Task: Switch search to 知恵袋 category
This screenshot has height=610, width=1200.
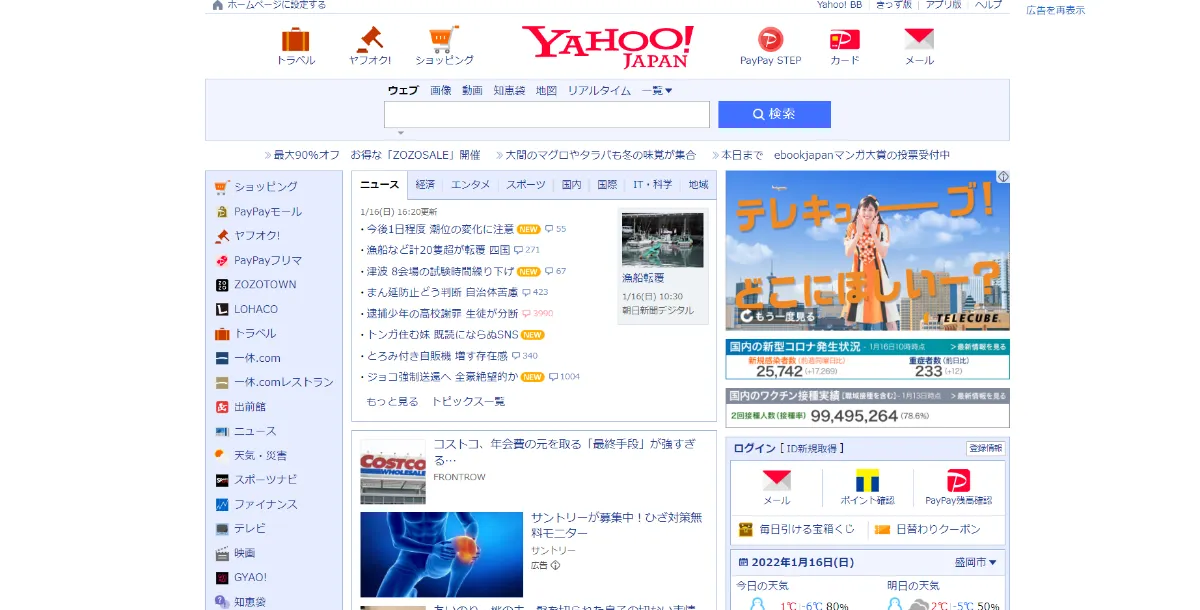Action: [x=509, y=90]
